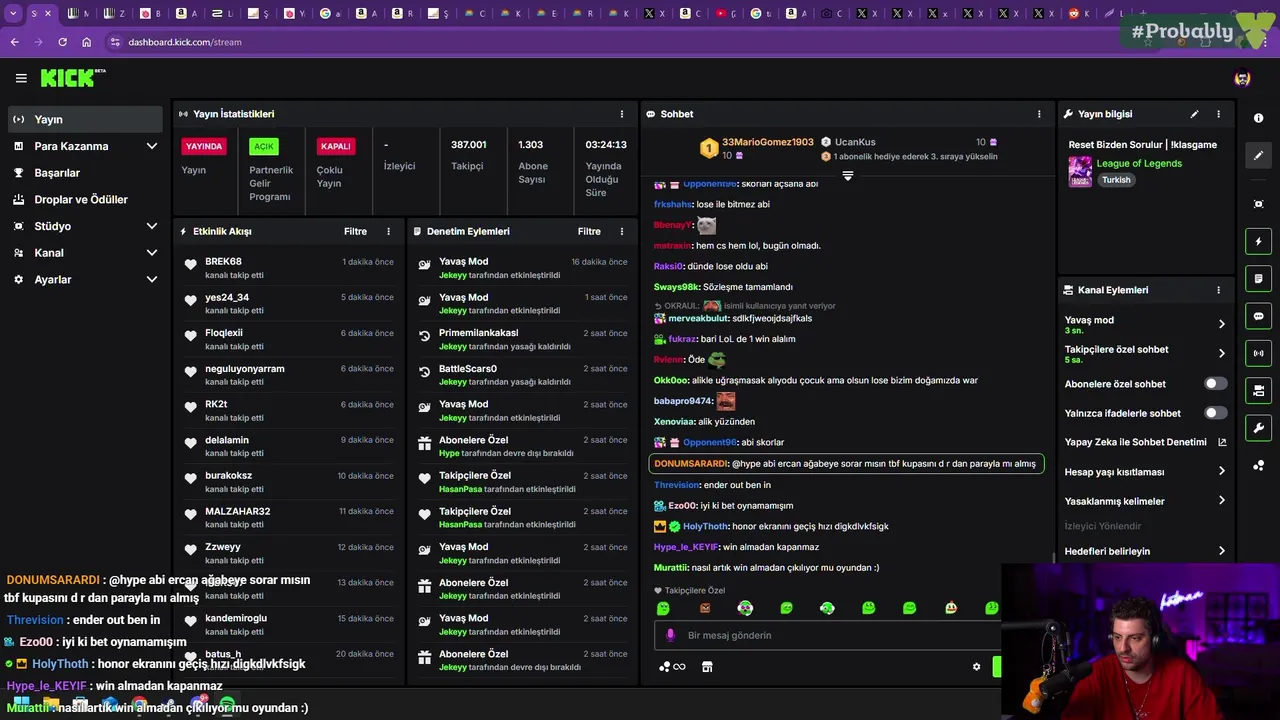Open Kanal Eylemleri three-dot menu

(x=1218, y=290)
